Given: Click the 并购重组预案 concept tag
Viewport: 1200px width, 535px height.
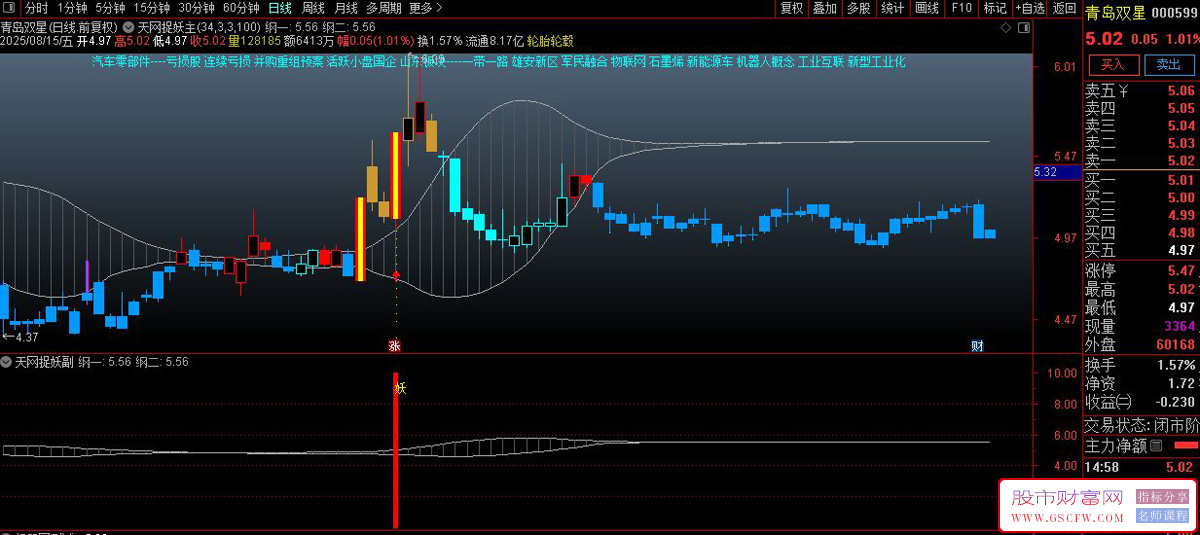Looking at the screenshot, I should (288, 61).
